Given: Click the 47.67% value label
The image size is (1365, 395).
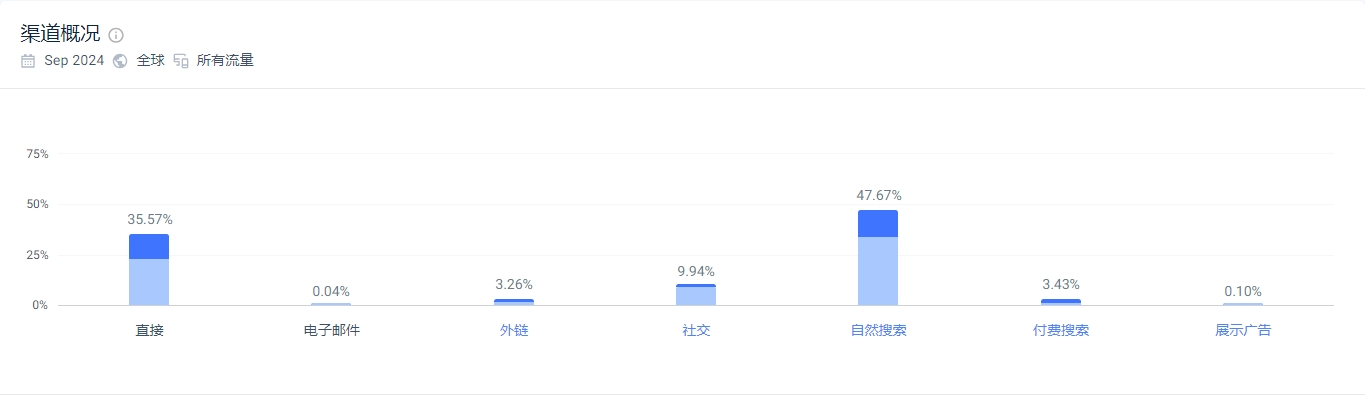Looking at the screenshot, I should (x=878, y=196).
